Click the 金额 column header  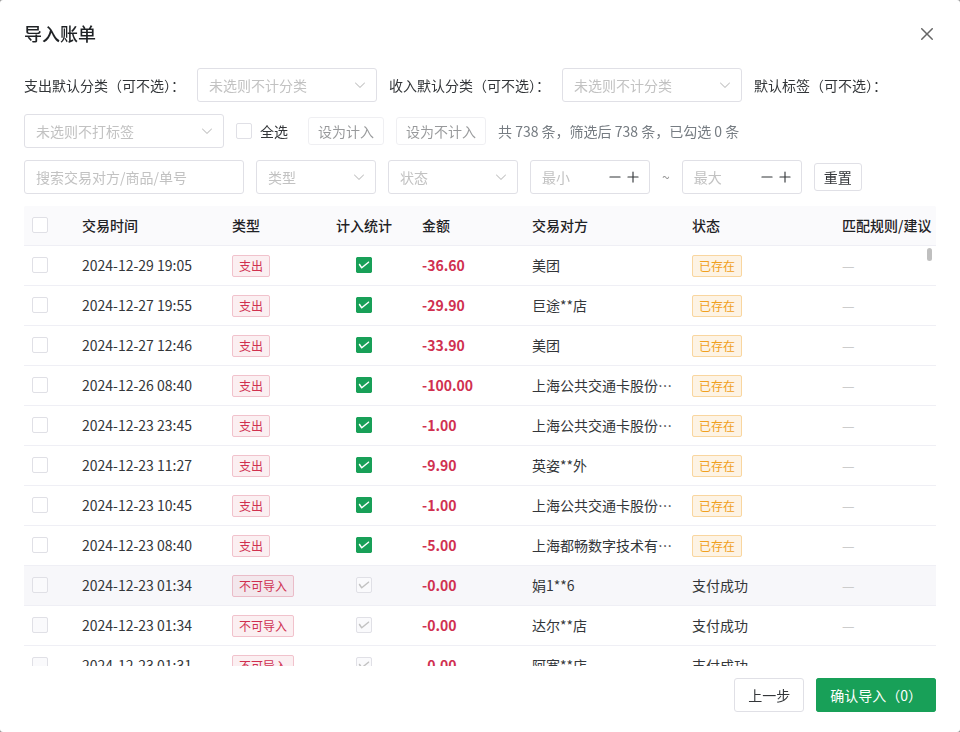click(436, 226)
